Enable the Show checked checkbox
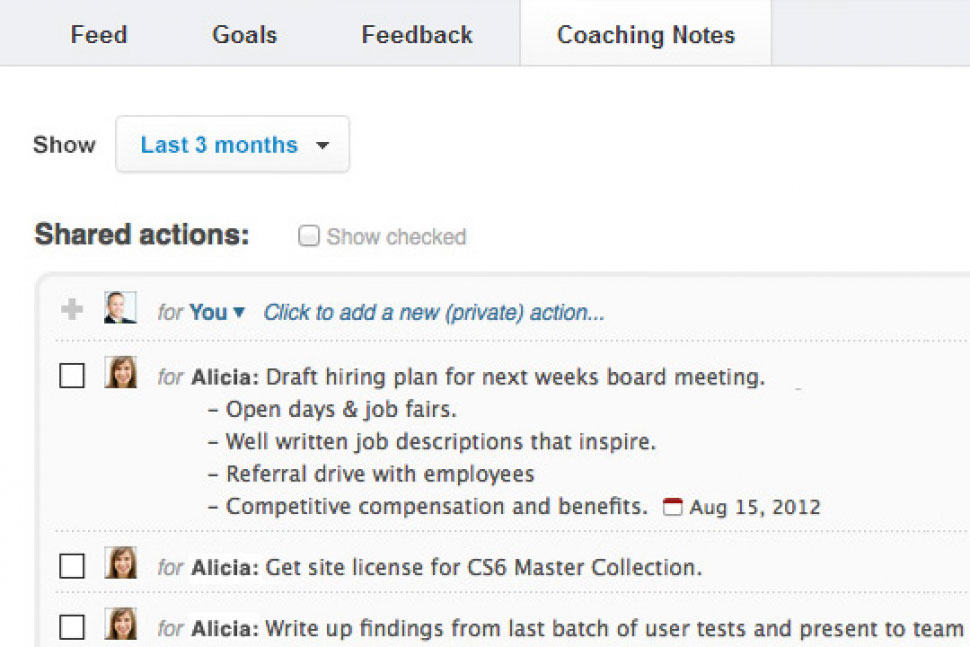The height and width of the screenshot is (647, 970). coord(309,237)
